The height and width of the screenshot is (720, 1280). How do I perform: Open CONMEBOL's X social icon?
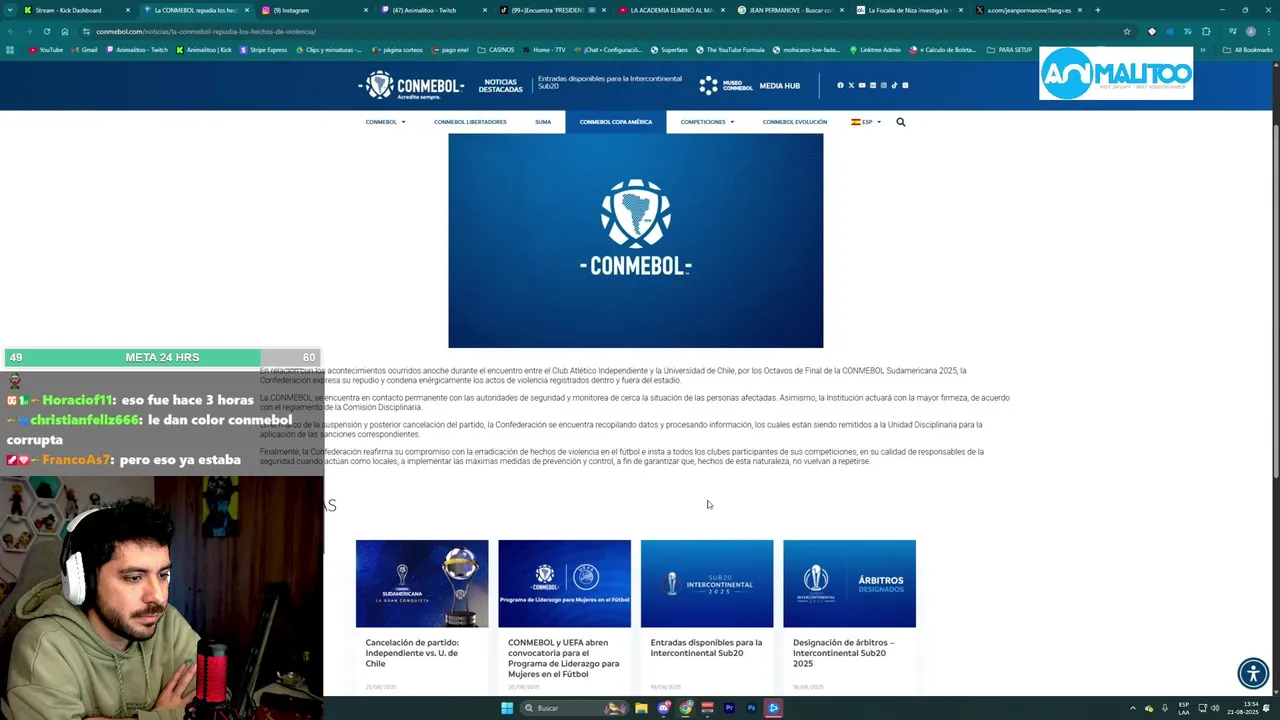click(851, 85)
